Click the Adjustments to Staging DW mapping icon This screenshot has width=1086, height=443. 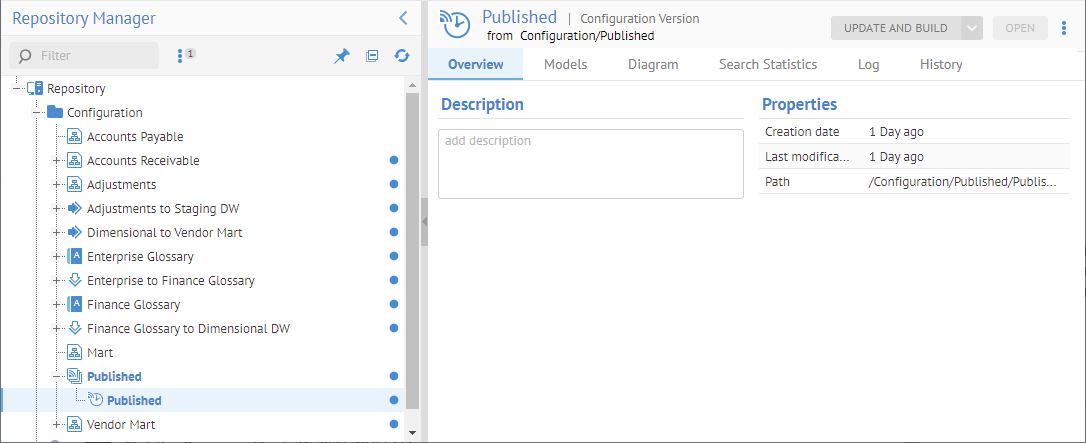pos(74,209)
